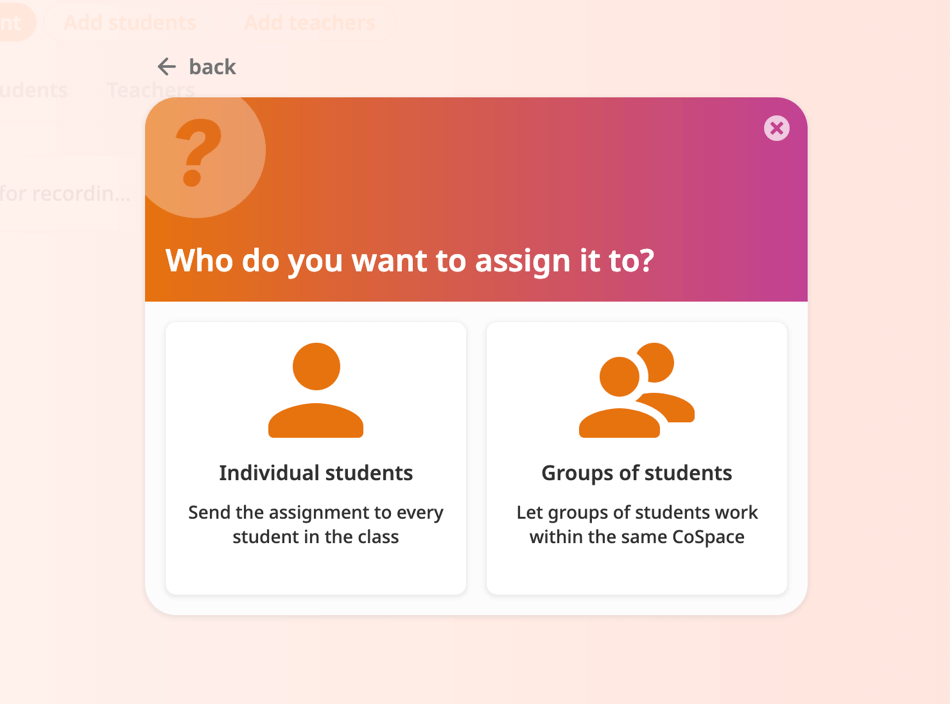
Task: Select the group of people icon
Action: pos(637,390)
